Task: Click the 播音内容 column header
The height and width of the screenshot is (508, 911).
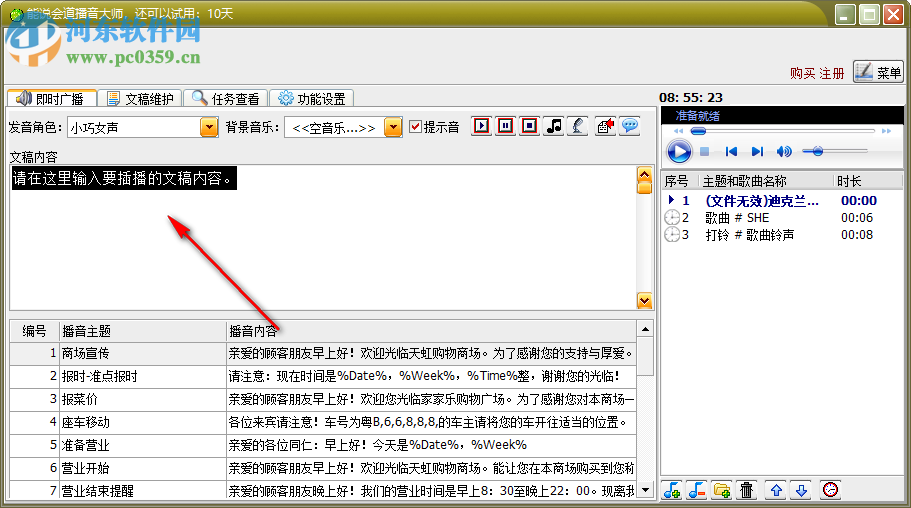Action: pos(432,331)
